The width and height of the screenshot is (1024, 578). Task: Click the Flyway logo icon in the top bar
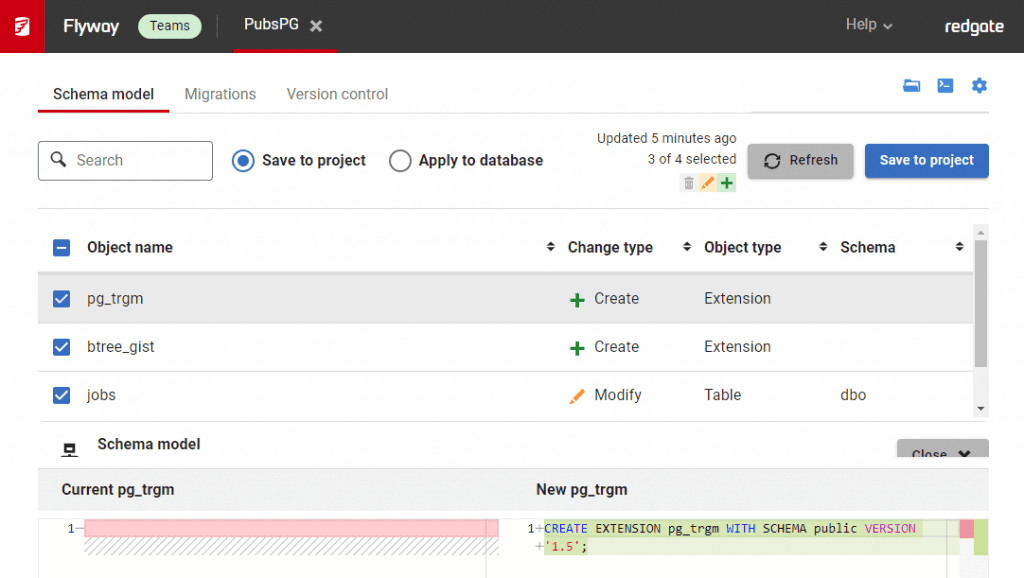(22, 26)
